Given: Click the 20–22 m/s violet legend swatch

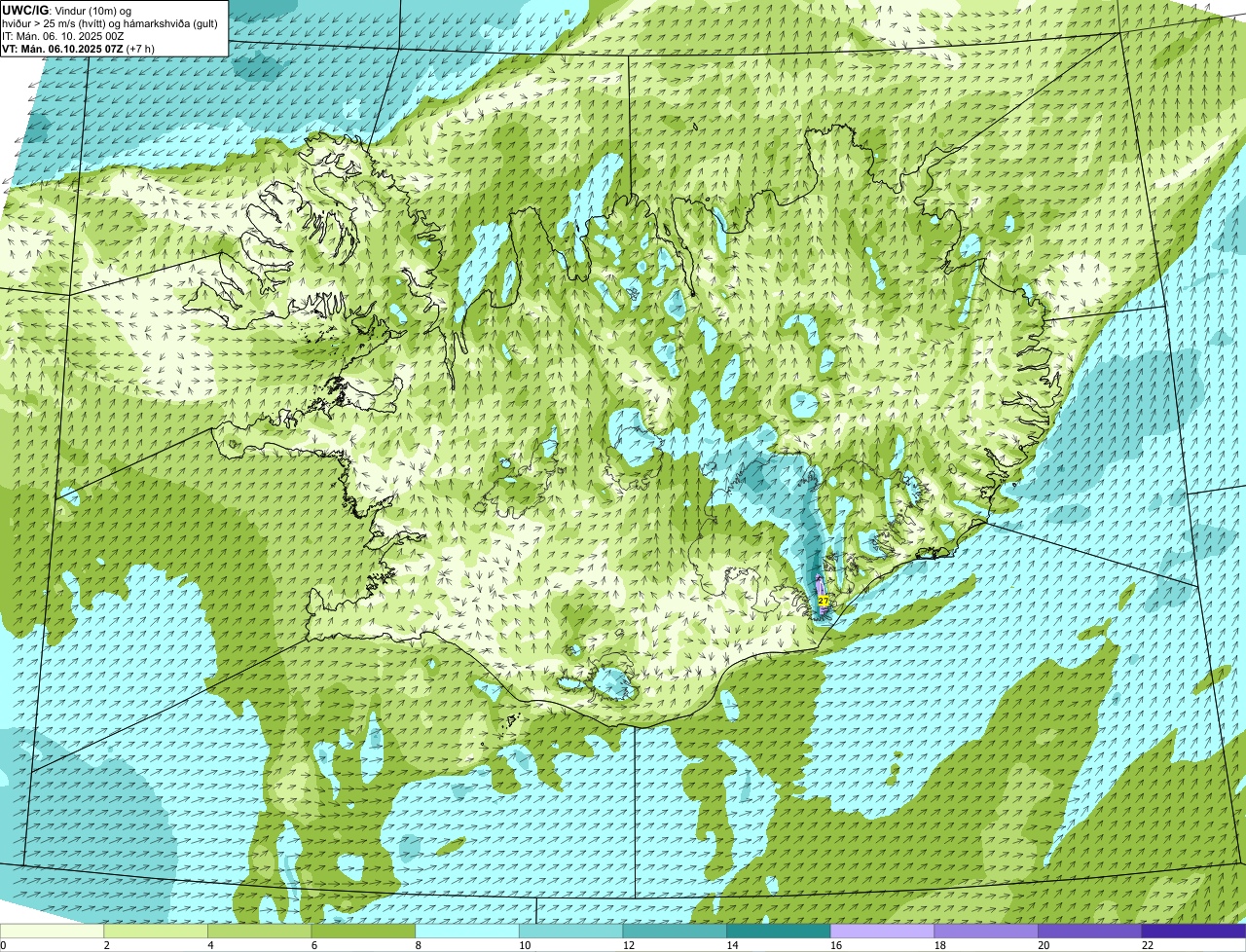Looking at the screenshot, I should [x=1090, y=932].
